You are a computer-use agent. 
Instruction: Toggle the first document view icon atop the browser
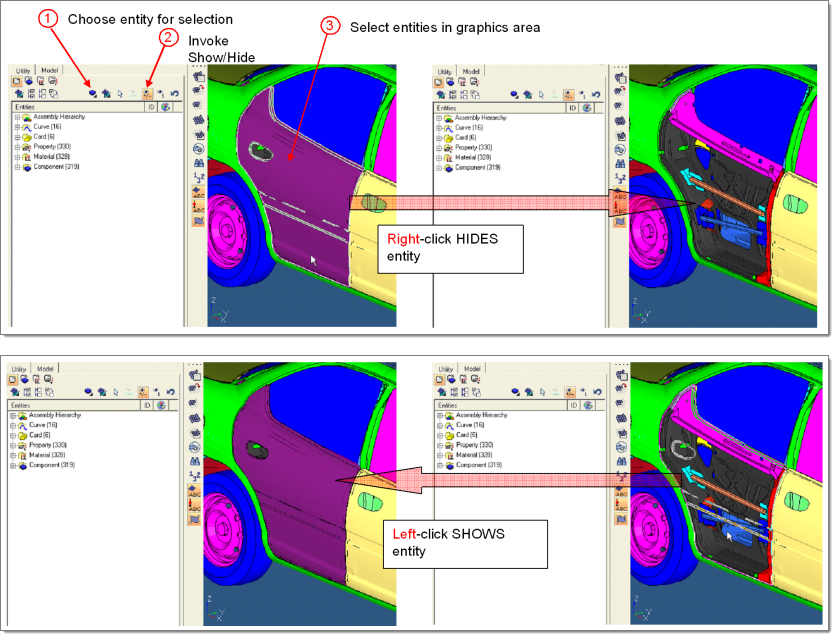[15, 80]
